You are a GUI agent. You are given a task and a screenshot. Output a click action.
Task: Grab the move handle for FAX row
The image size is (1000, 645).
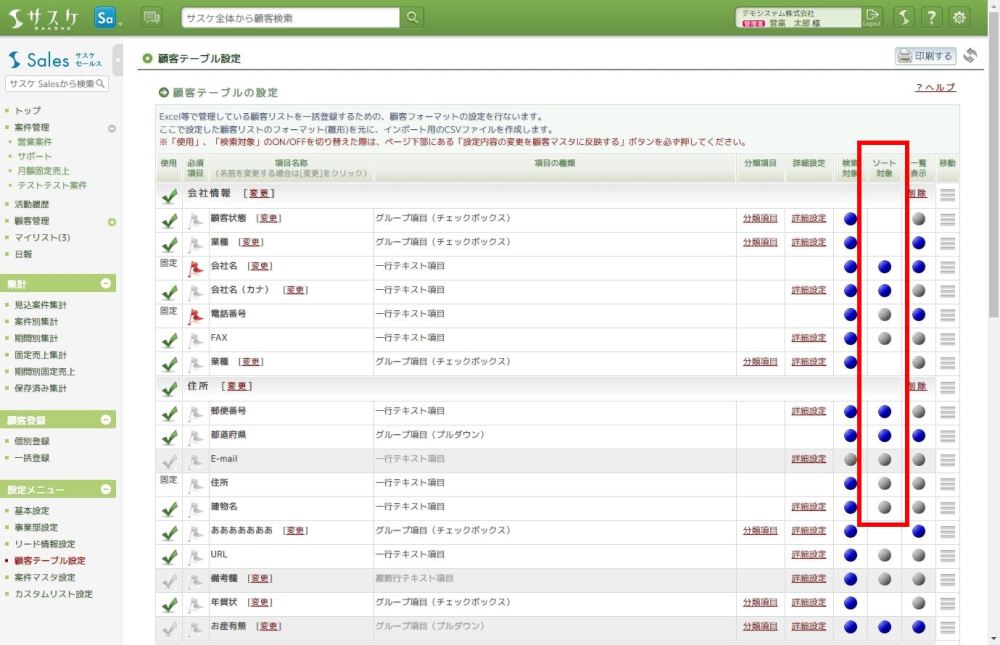948,338
